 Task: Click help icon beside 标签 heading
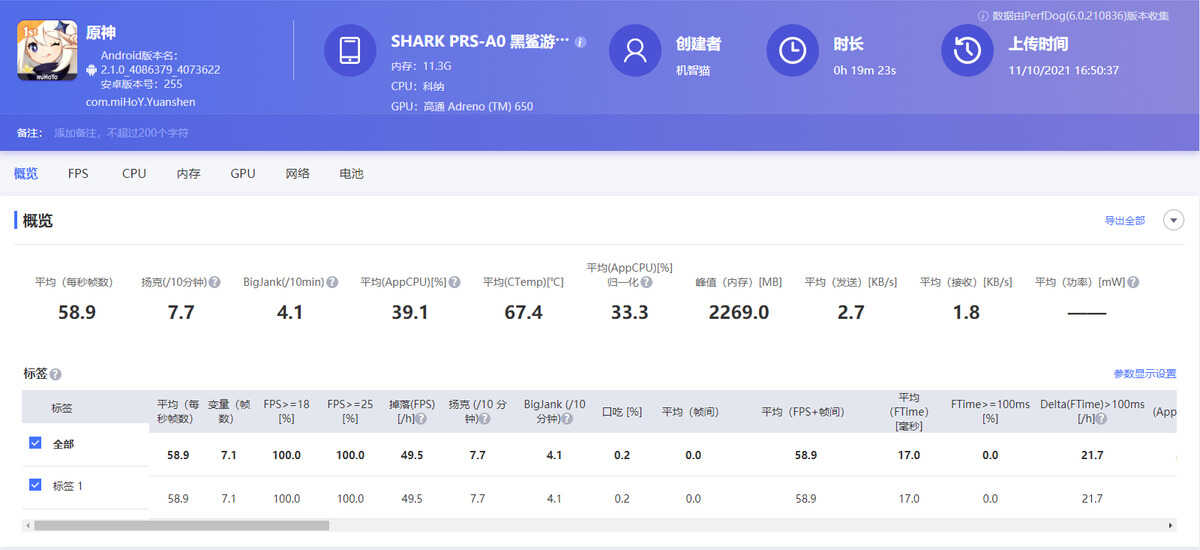[56, 374]
